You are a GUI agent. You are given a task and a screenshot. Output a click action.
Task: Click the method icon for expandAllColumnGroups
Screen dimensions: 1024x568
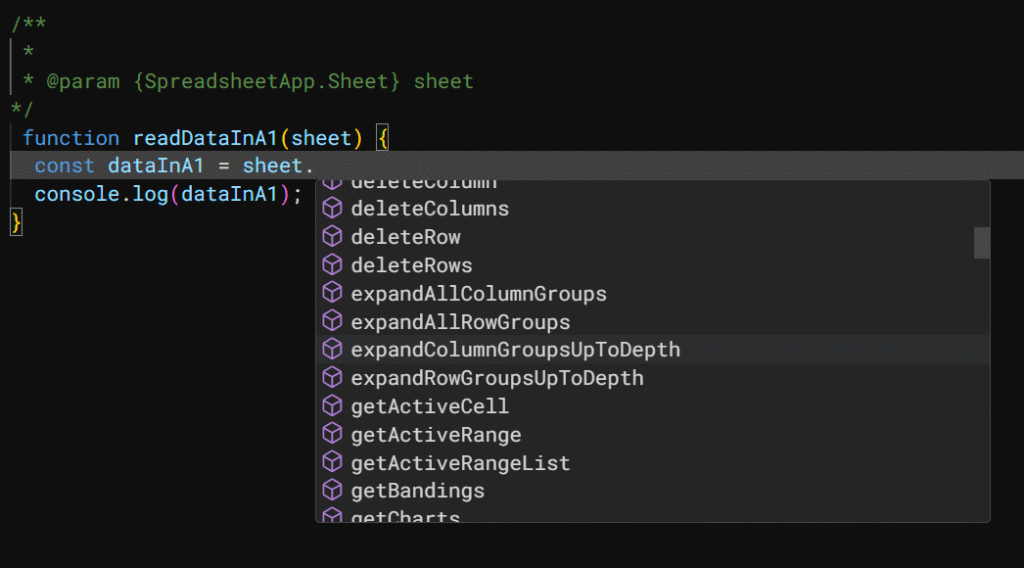pos(333,294)
